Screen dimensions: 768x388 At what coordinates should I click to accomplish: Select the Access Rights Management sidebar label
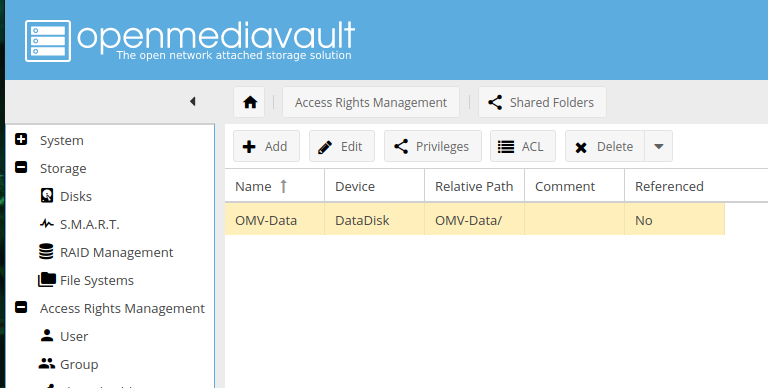tap(122, 308)
